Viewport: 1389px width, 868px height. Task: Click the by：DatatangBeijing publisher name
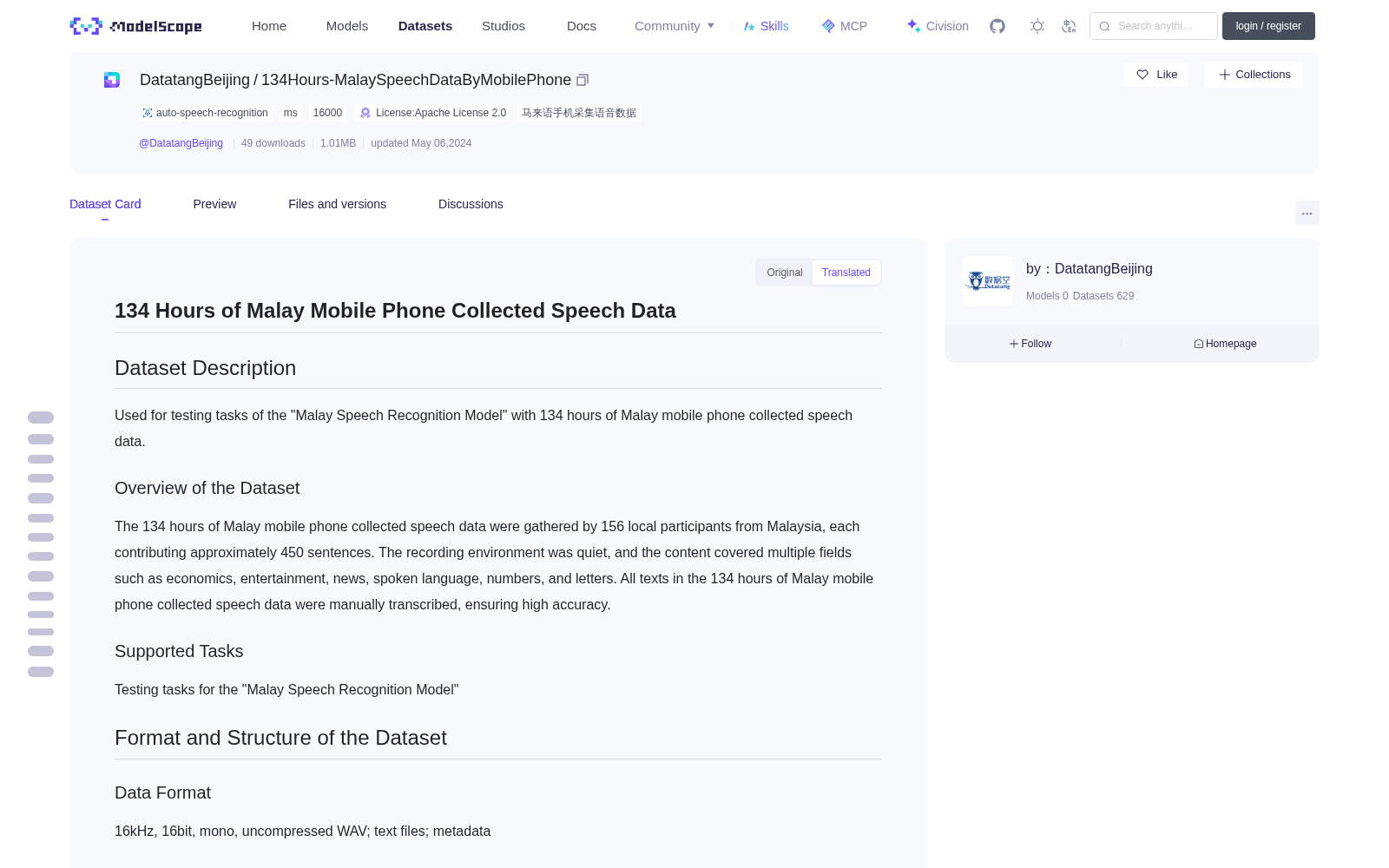coord(1089,269)
